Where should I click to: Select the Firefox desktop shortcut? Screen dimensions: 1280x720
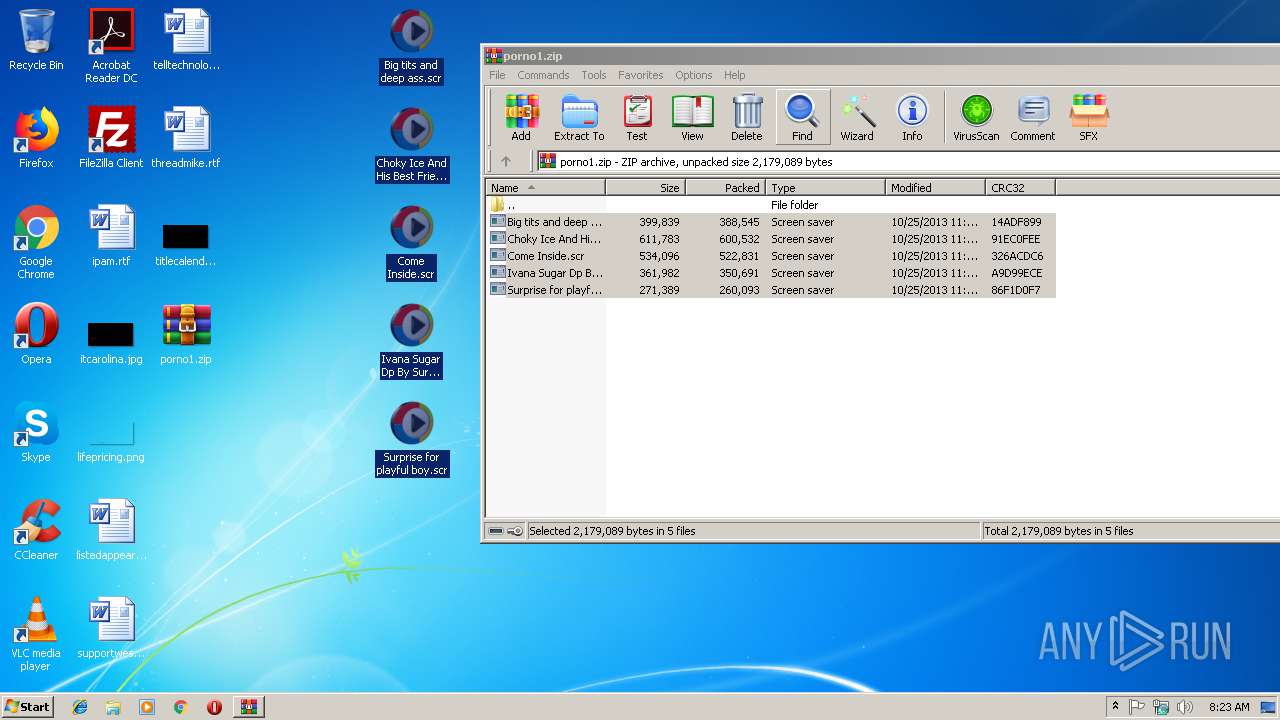(x=36, y=138)
